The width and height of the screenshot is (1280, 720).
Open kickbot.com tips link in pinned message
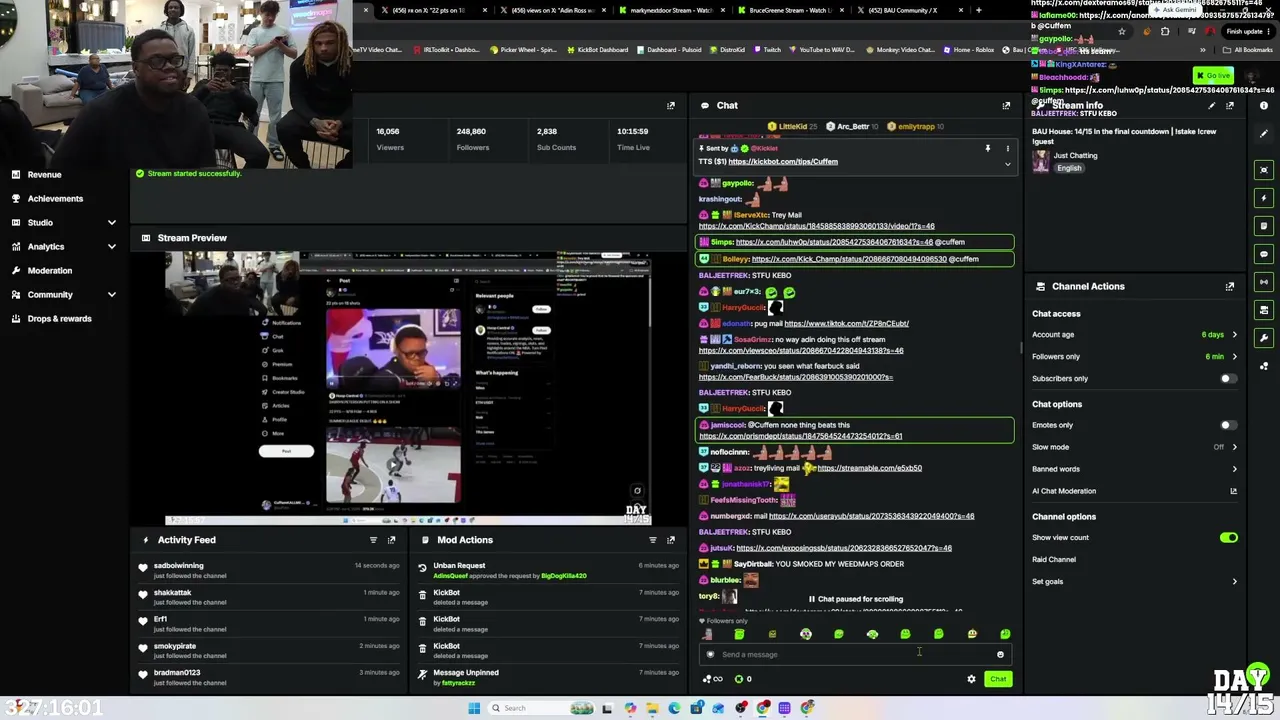pos(783,162)
